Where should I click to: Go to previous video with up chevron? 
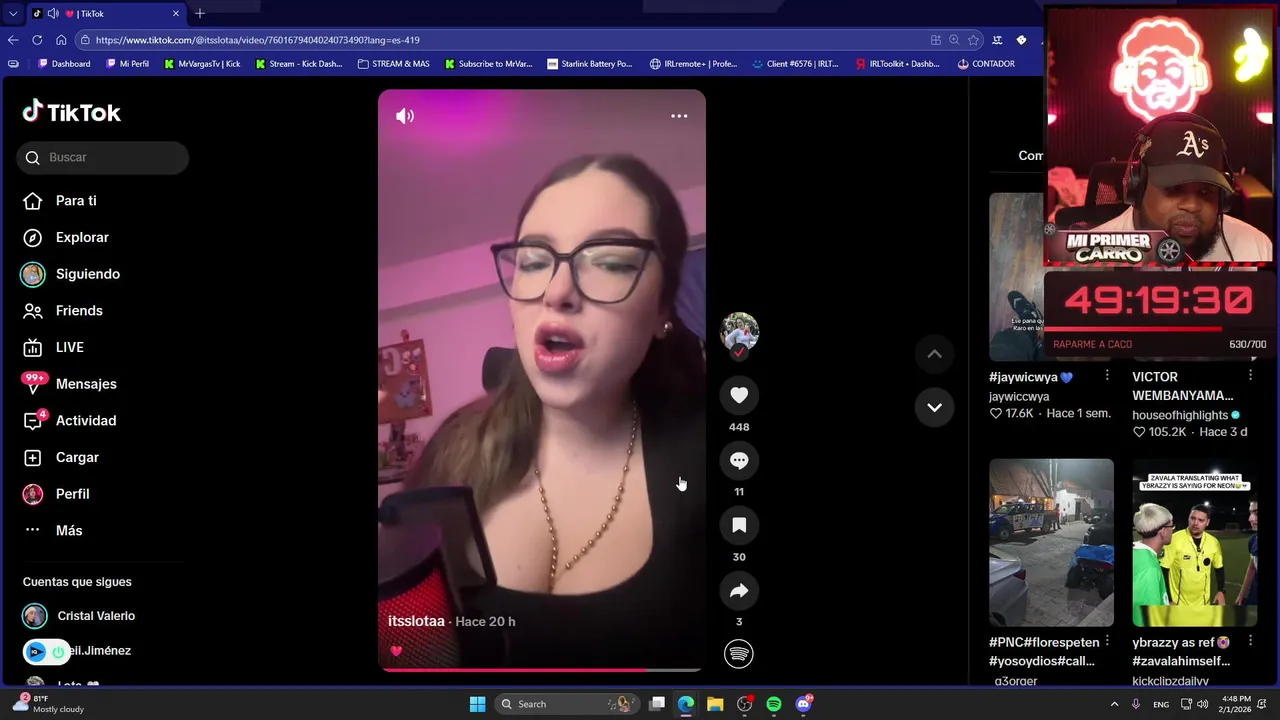934,354
